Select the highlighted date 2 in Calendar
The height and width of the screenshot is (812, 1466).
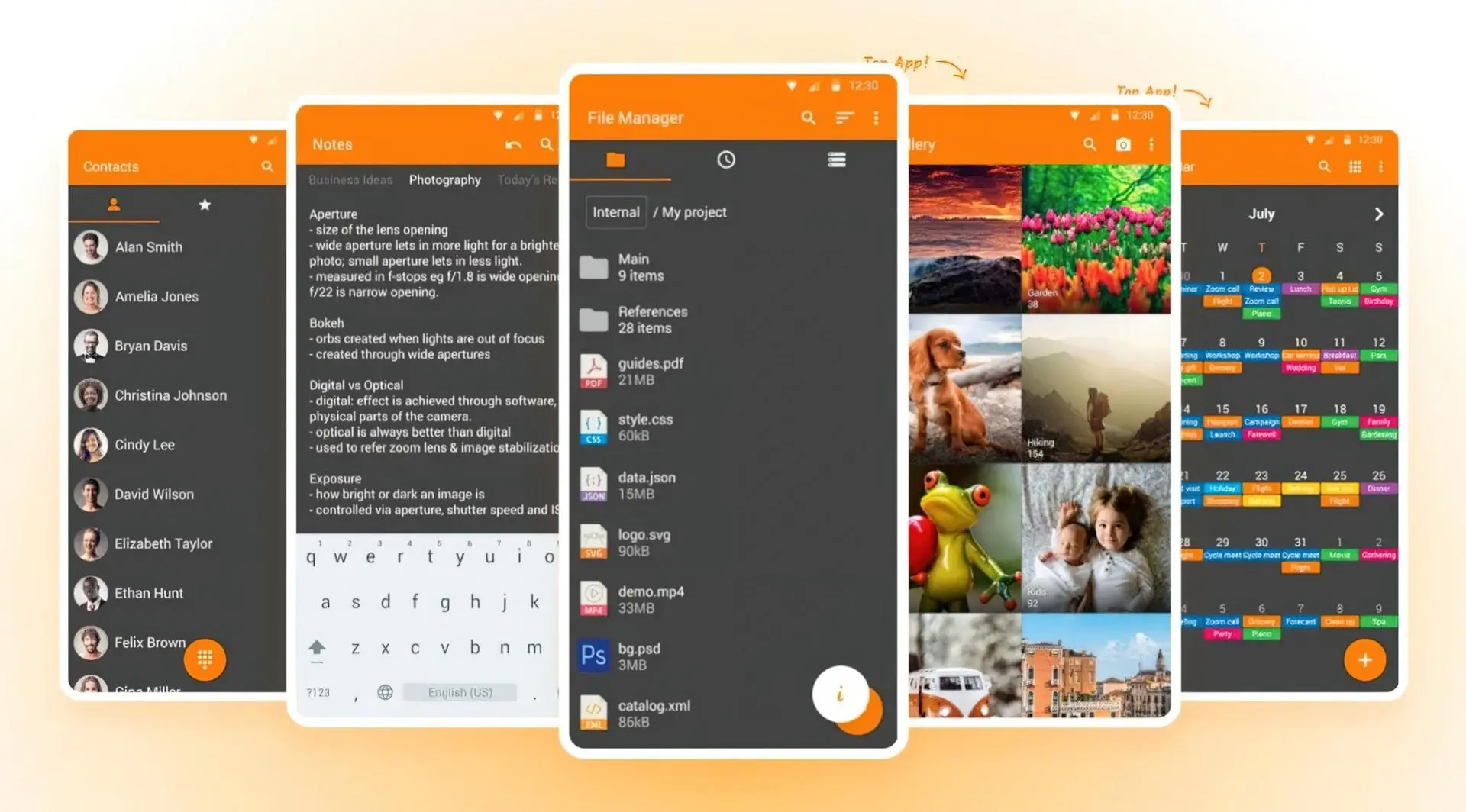tap(1261, 275)
